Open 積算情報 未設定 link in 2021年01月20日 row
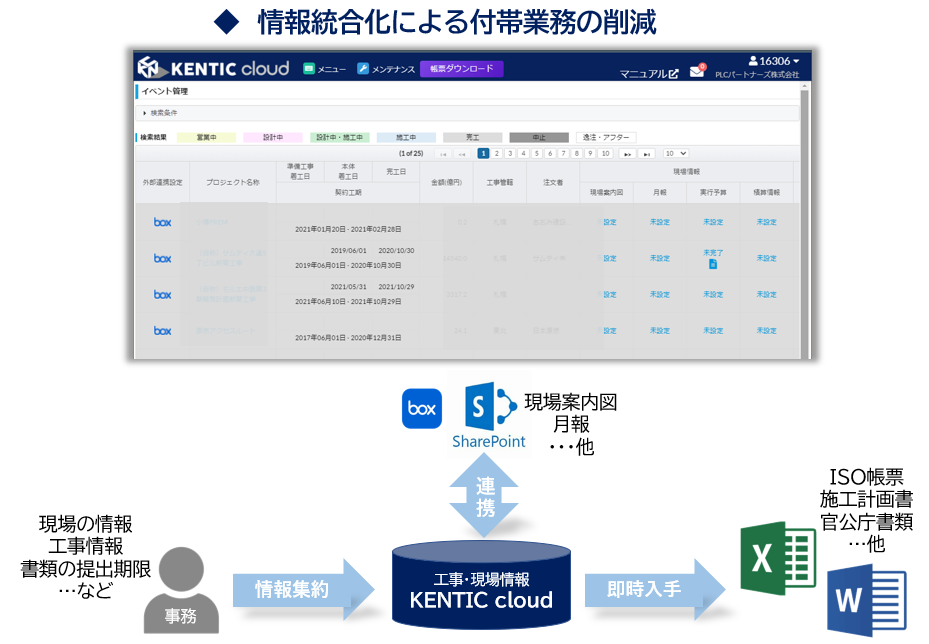929x644 pixels. 766,222
